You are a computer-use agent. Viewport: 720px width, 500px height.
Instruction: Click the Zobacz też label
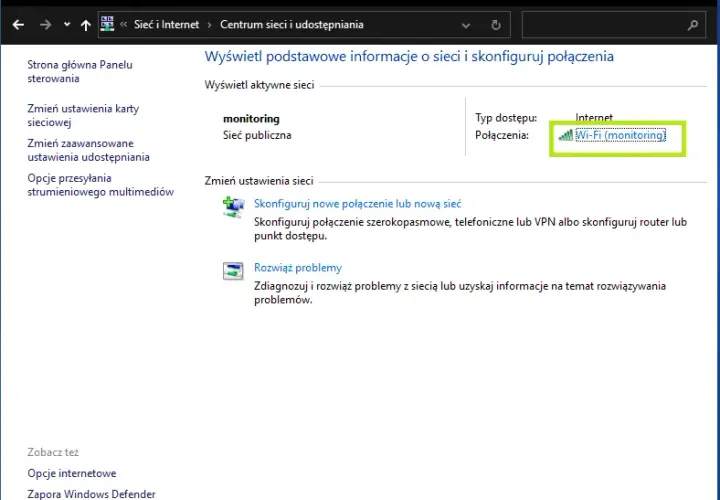53,452
